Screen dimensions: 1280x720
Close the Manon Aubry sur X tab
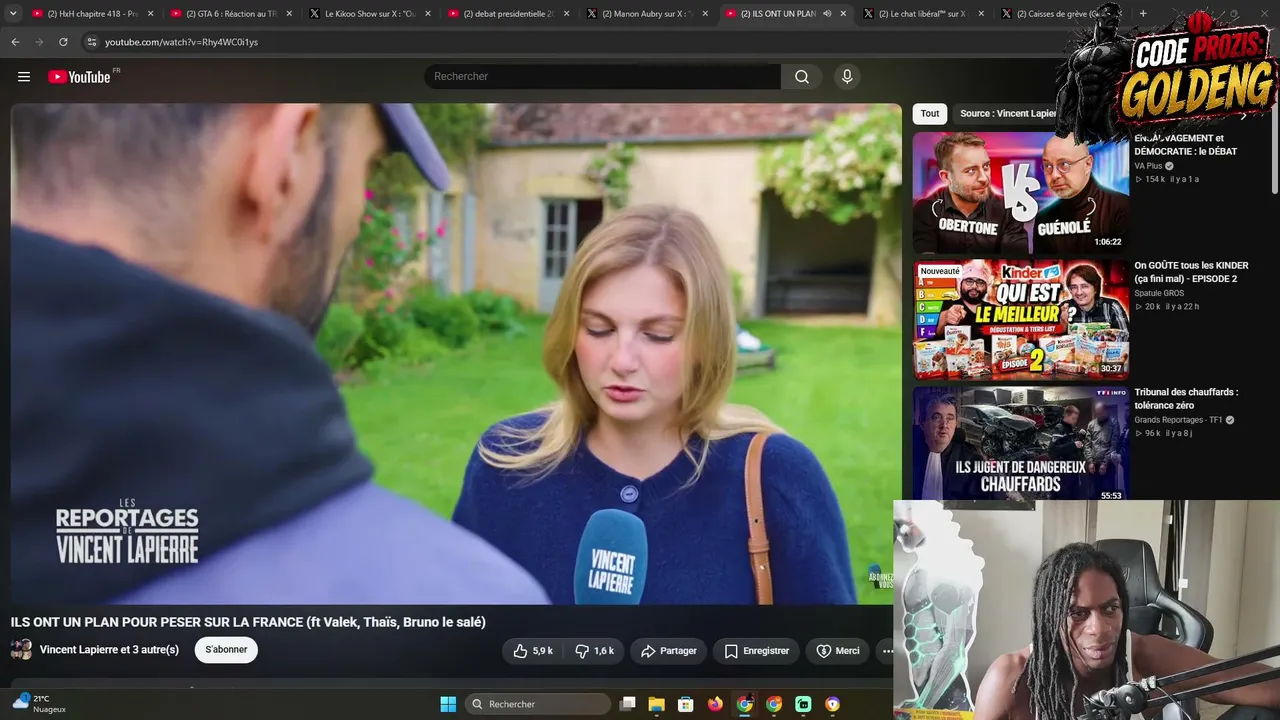coord(705,14)
